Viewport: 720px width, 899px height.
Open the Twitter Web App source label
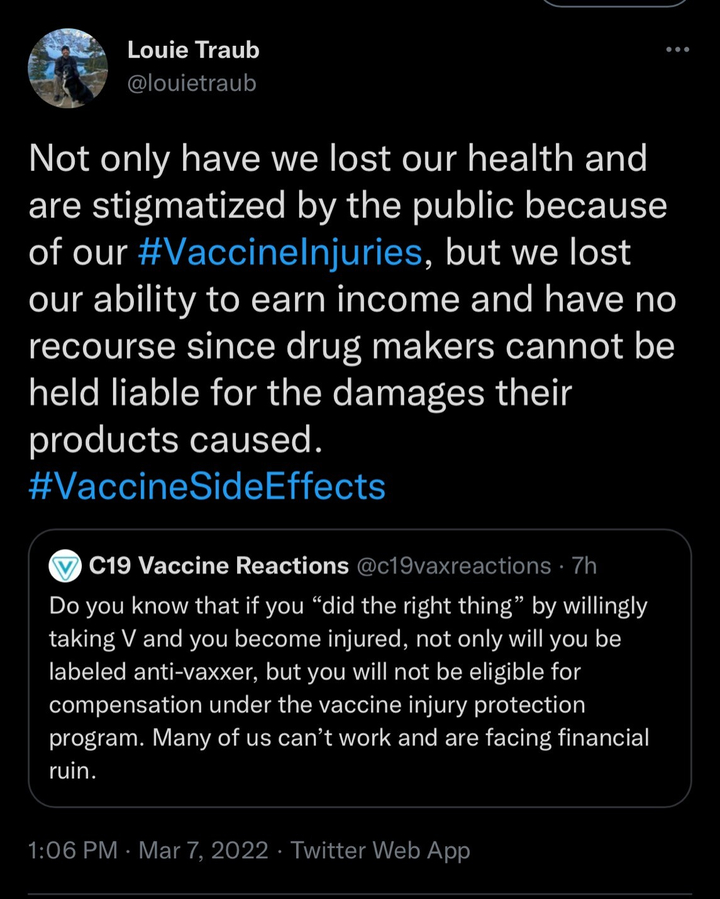pos(379,851)
